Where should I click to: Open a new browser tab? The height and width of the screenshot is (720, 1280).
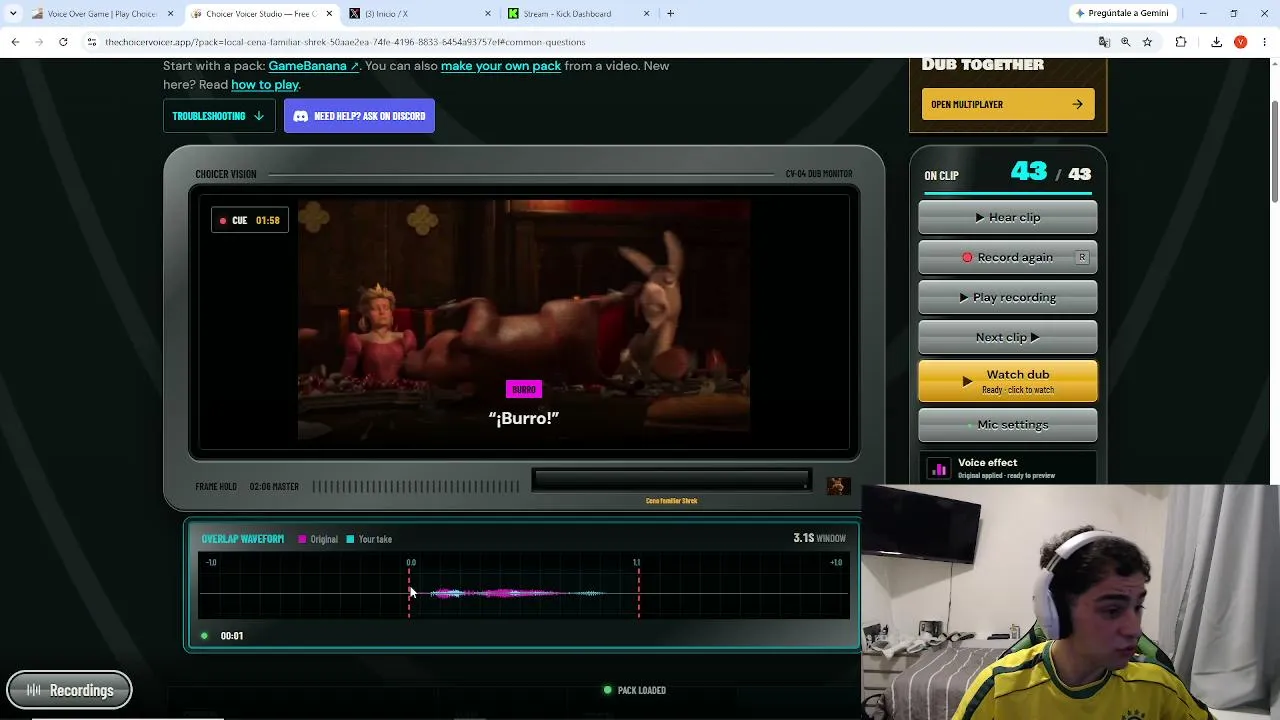[x=671, y=14]
